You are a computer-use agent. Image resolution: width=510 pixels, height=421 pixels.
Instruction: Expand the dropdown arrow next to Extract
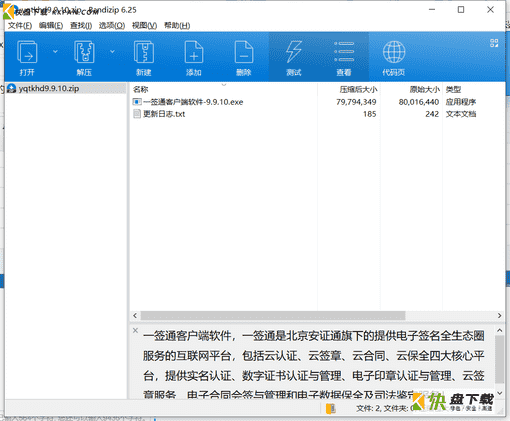112,51
